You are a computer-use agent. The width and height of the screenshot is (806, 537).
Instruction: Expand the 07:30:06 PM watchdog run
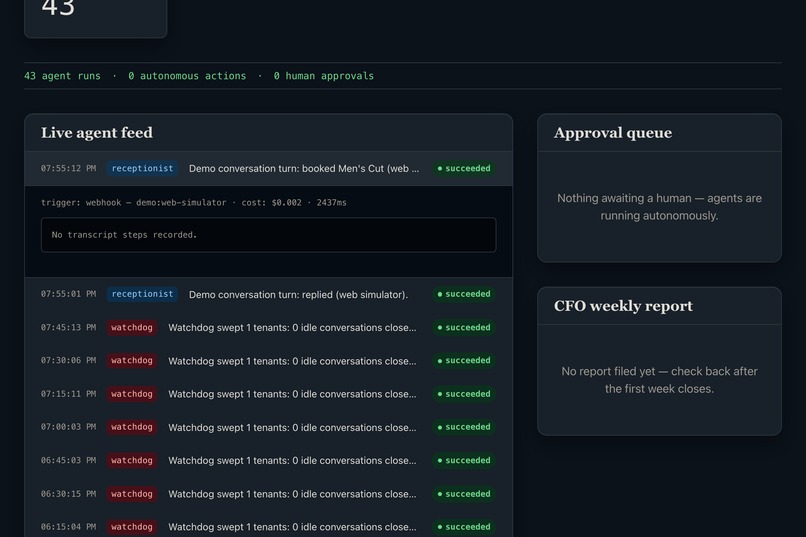click(x=268, y=361)
